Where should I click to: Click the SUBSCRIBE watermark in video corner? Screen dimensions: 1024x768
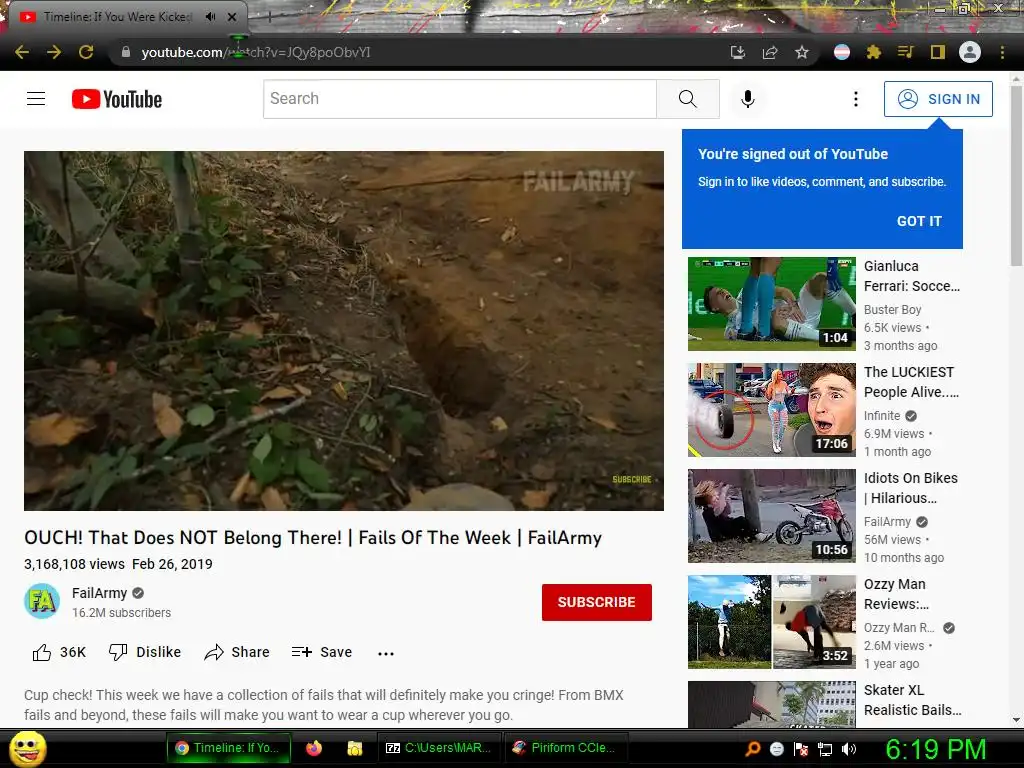(633, 479)
